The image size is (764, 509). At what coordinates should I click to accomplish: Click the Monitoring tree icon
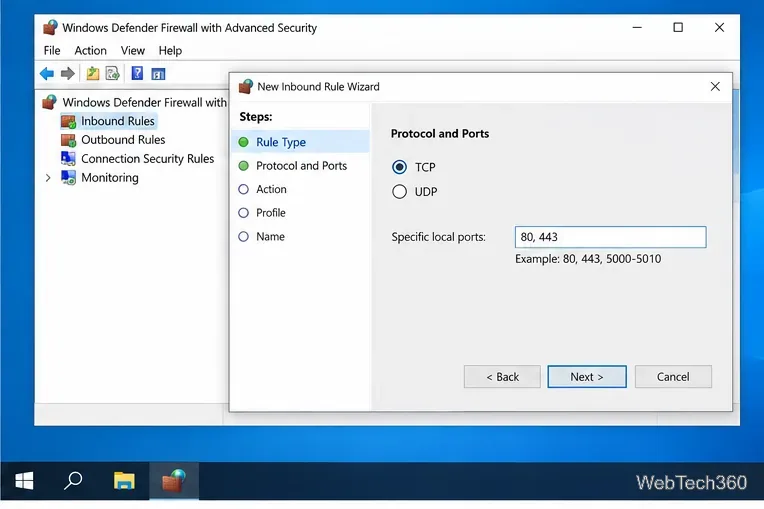click(x=68, y=178)
